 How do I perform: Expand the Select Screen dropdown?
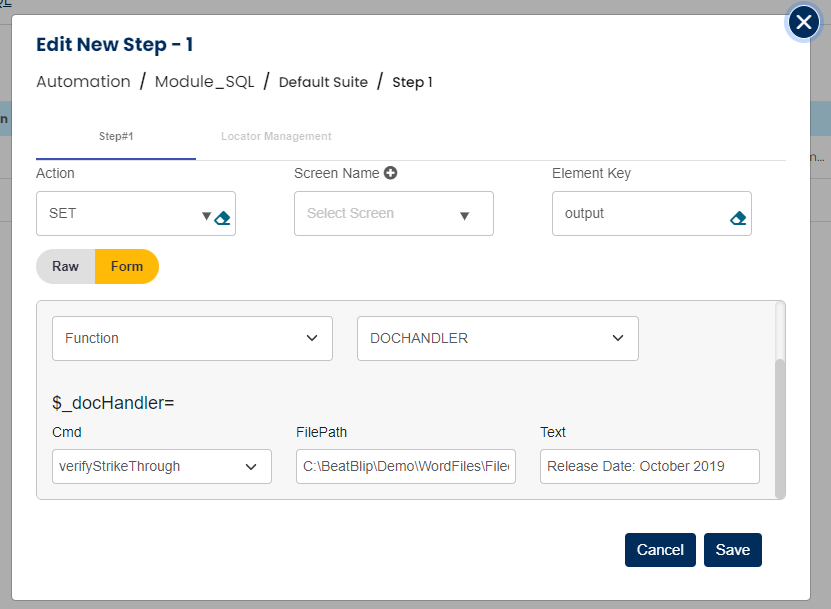click(x=393, y=214)
